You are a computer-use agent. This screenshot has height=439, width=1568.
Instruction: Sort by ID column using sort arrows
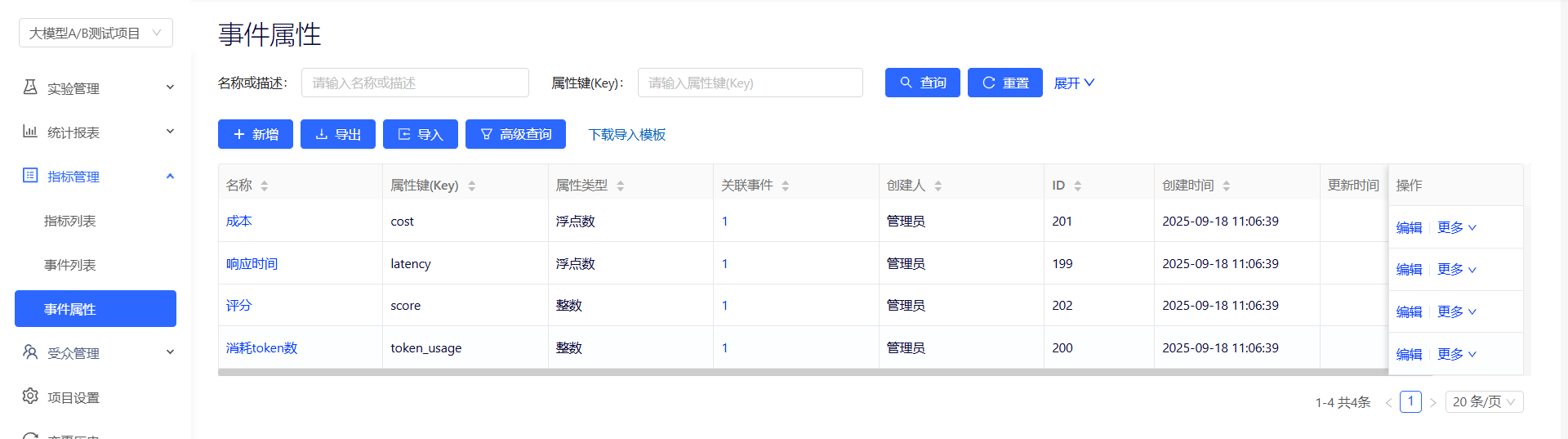(x=1078, y=186)
